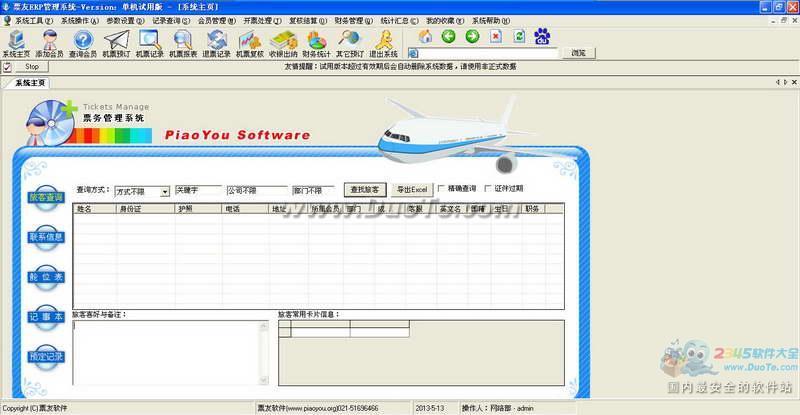Open the 记录查询 menu
The height and width of the screenshot is (415, 800).
tap(171, 21)
